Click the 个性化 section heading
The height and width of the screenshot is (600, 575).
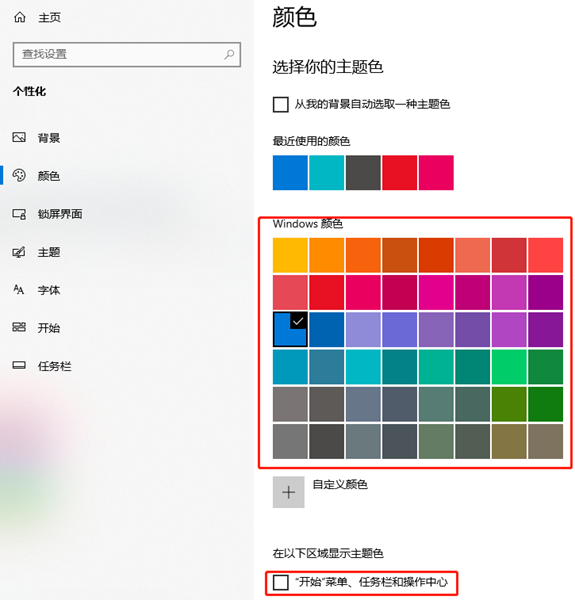coord(29,91)
